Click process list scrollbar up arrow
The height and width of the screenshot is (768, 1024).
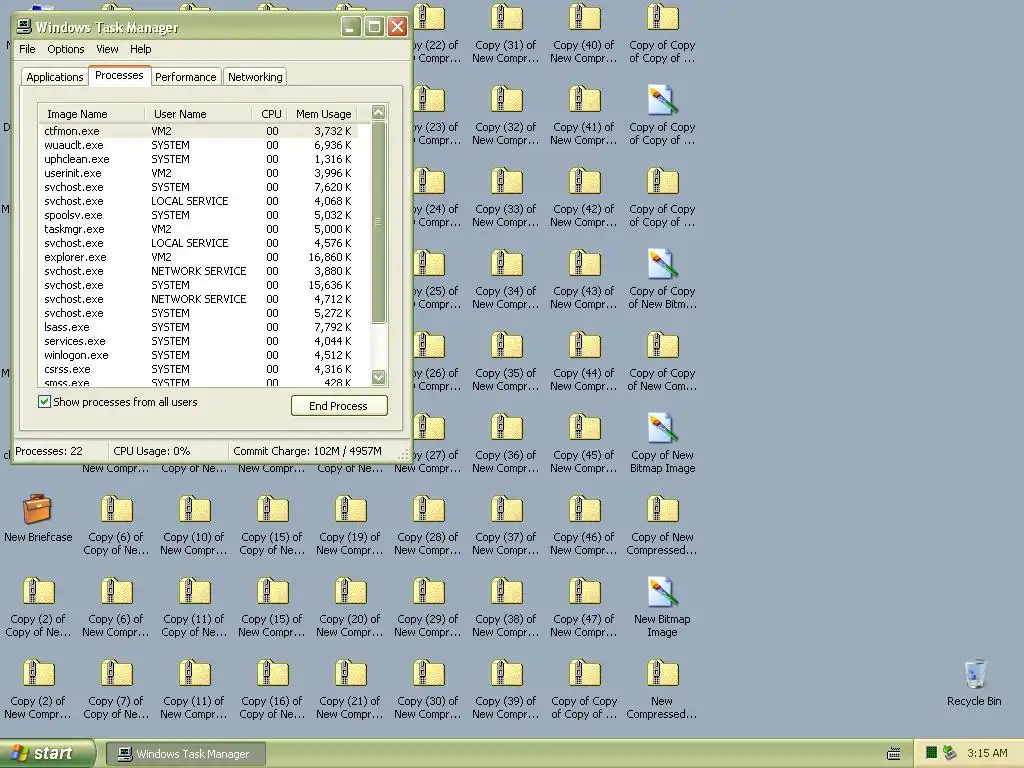(378, 112)
